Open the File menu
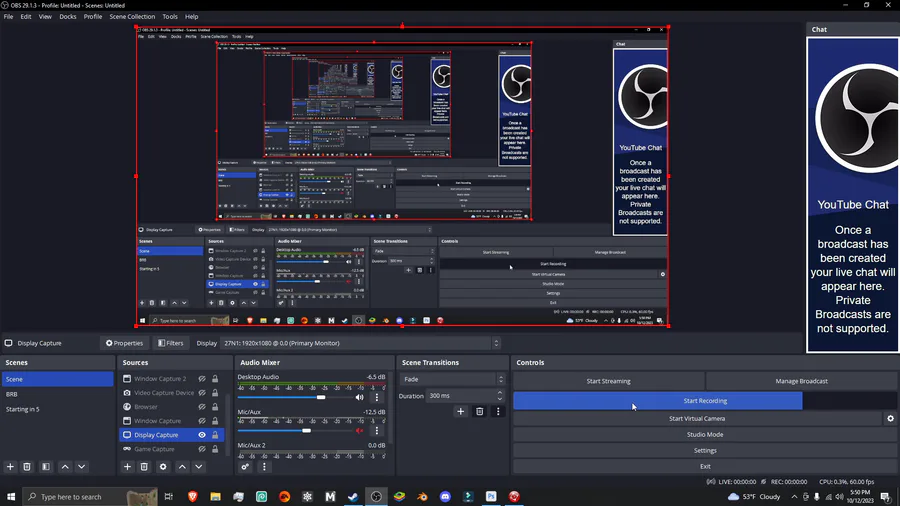 [x=9, y=17]
